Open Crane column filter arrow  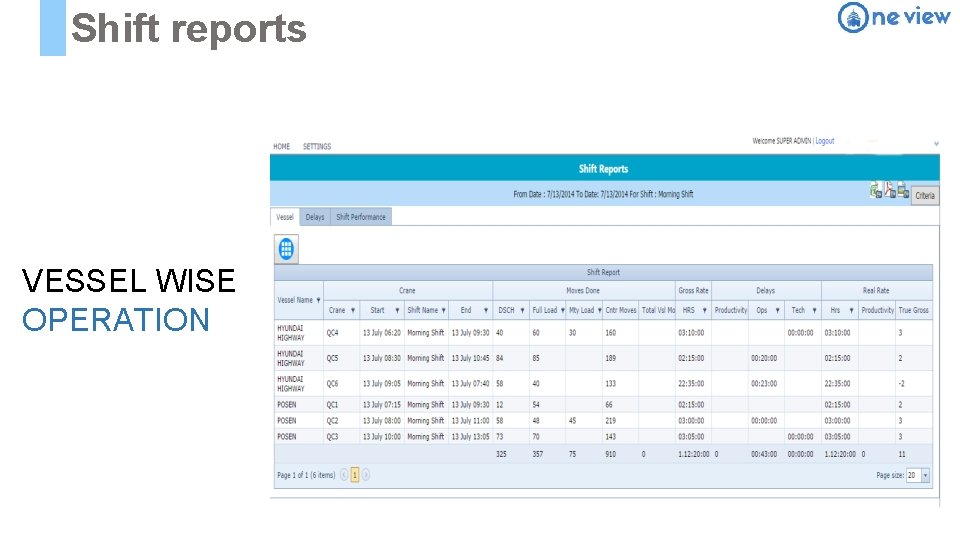[x=353, y=310]
